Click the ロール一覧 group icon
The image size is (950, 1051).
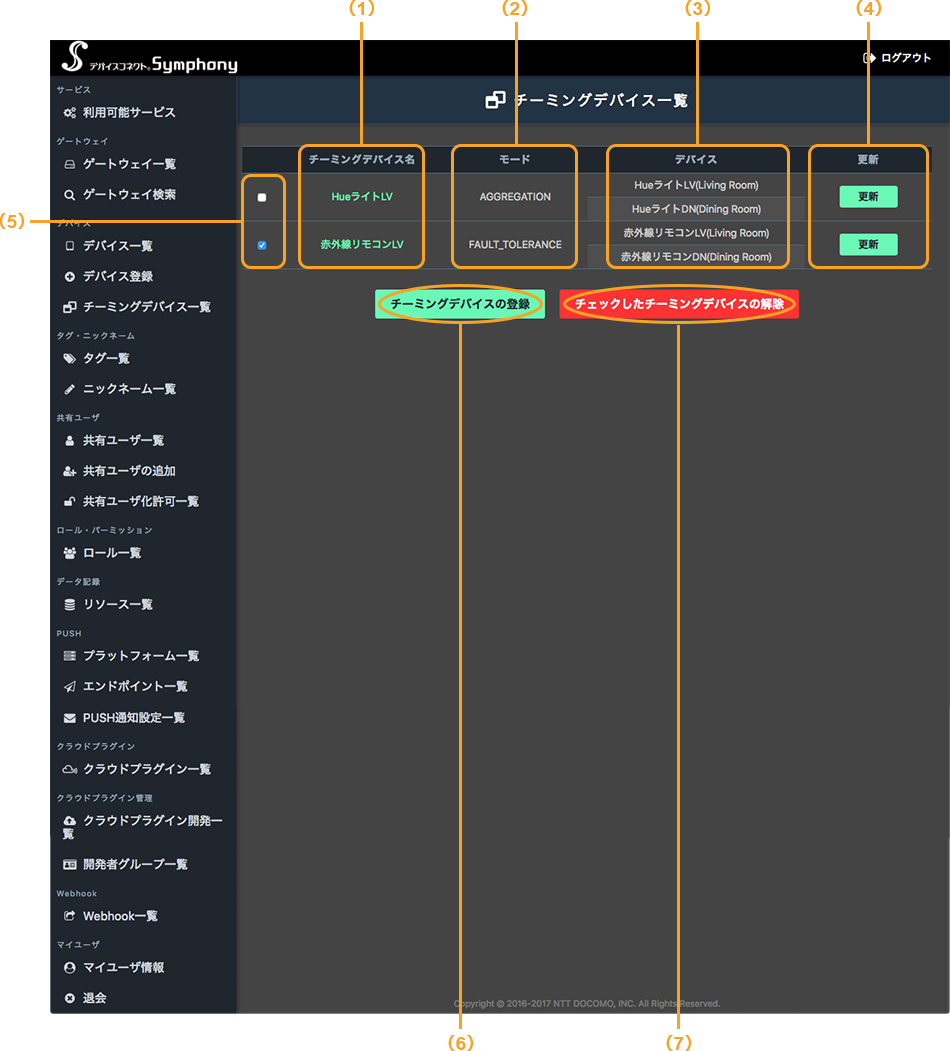click(70, 553)
